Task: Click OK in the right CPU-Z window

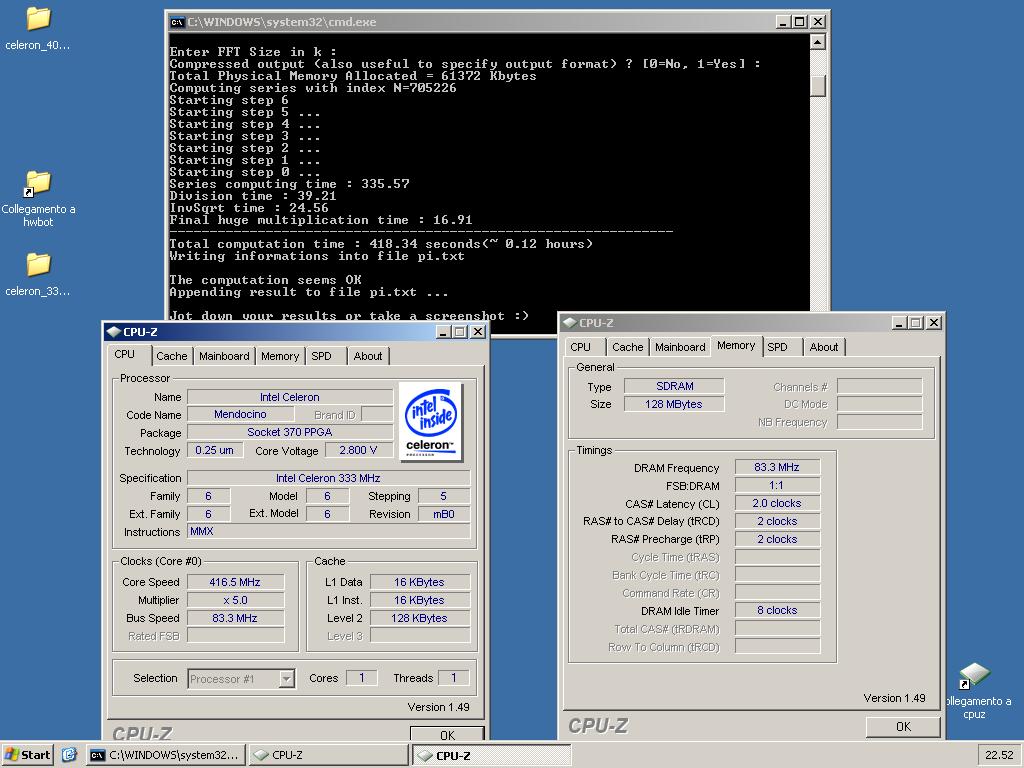Action: [x=903, y=726]
